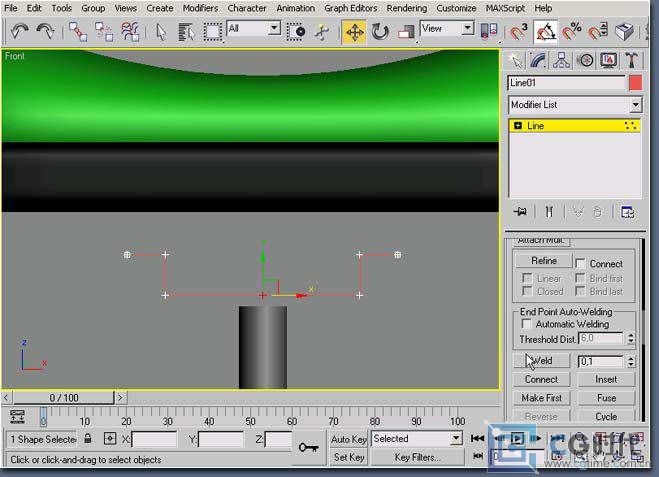Check the Bind first checkbox
Screen dimensions: 659x477
[580, 278]
